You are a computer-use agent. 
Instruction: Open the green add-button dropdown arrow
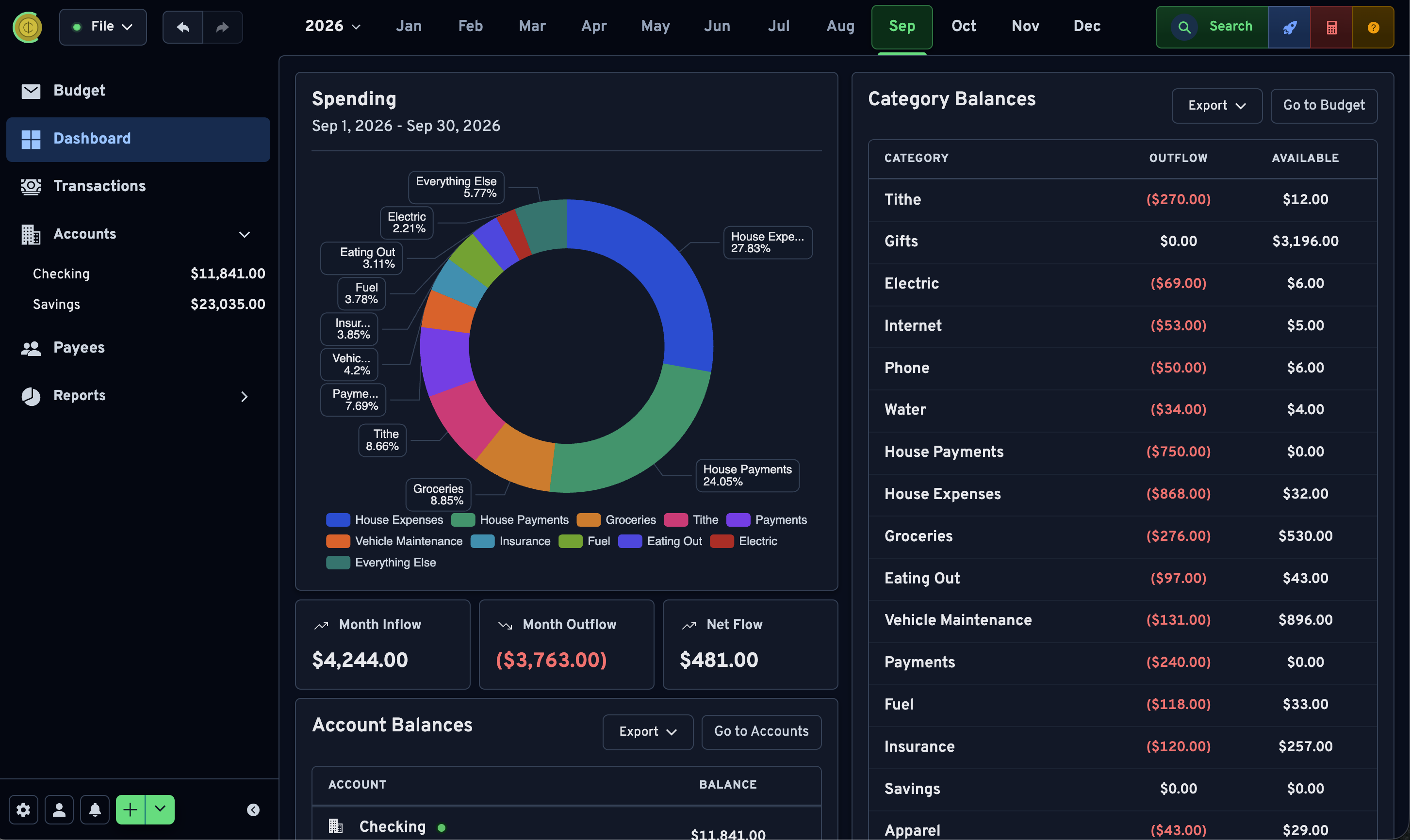[x=160, y=809]
